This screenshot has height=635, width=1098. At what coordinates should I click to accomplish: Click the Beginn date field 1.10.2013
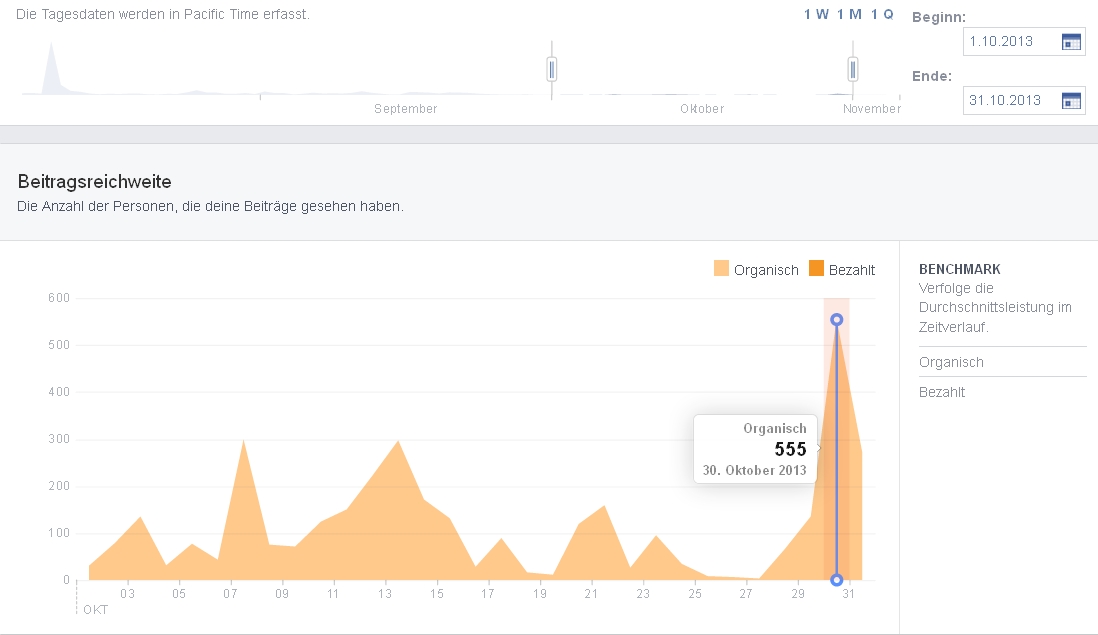pos(1009,42)
